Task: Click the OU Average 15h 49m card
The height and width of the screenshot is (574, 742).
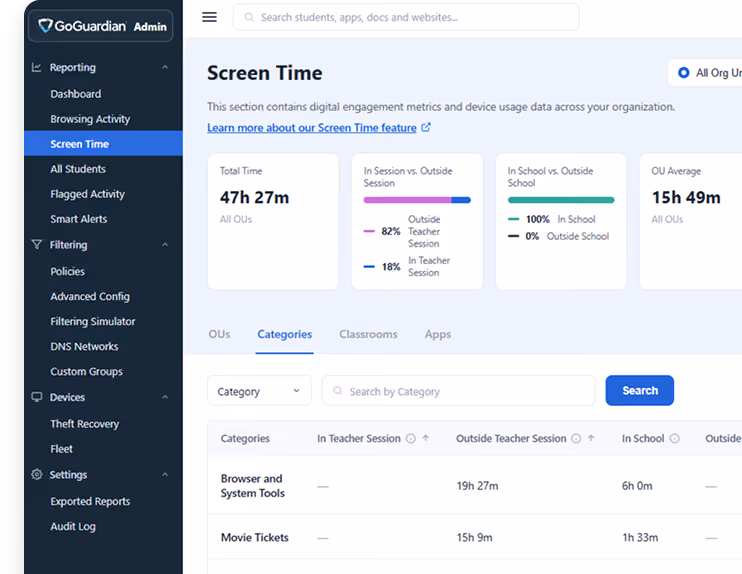Action: point(691,221)
